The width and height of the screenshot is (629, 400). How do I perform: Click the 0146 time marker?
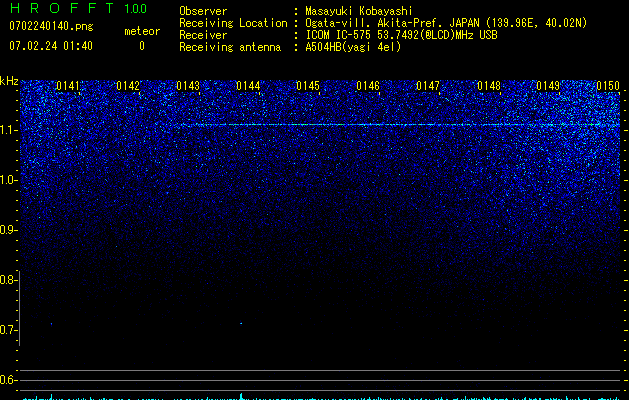pos(368,86)
